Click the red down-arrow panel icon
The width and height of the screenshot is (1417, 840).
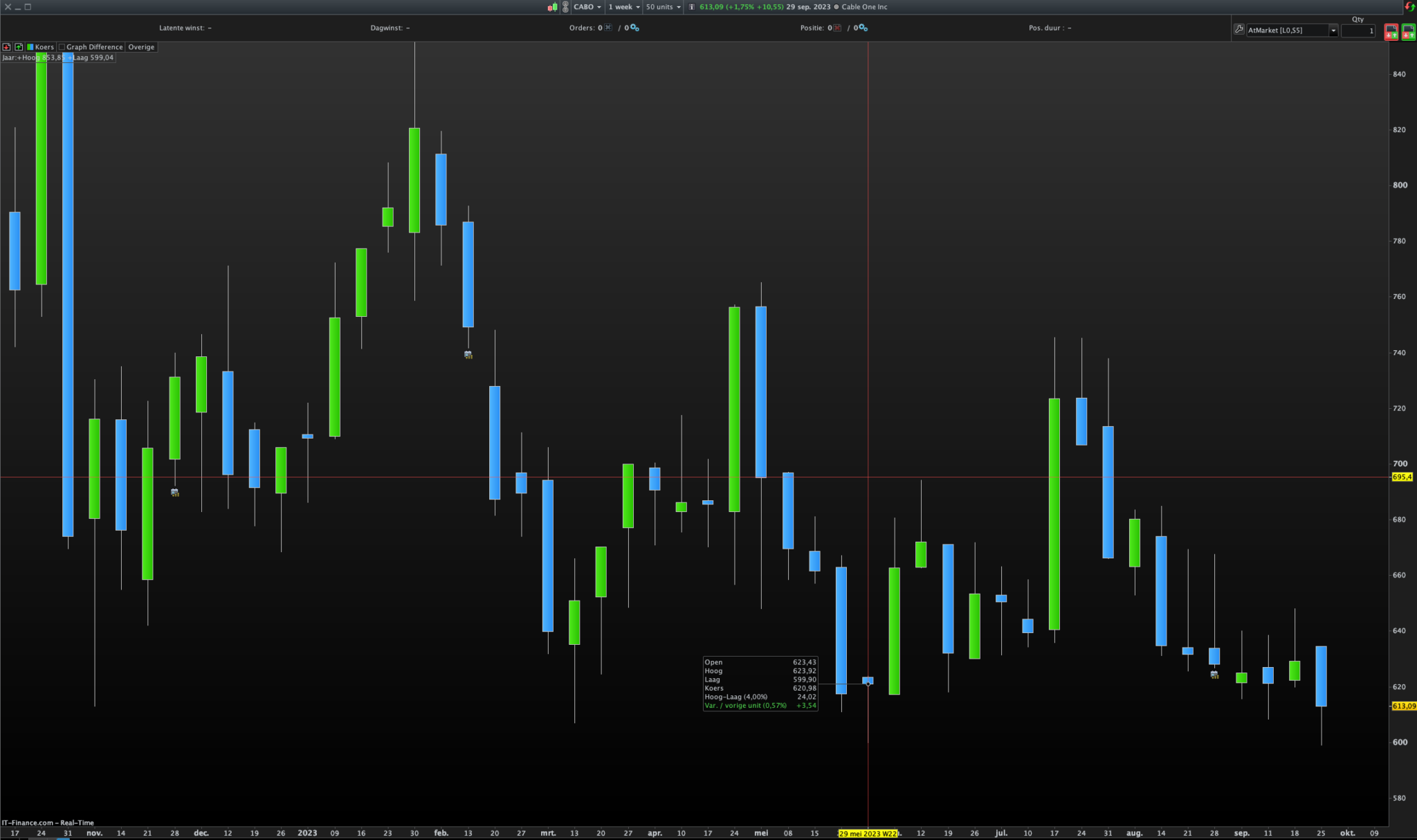click(x=6, y=47)
